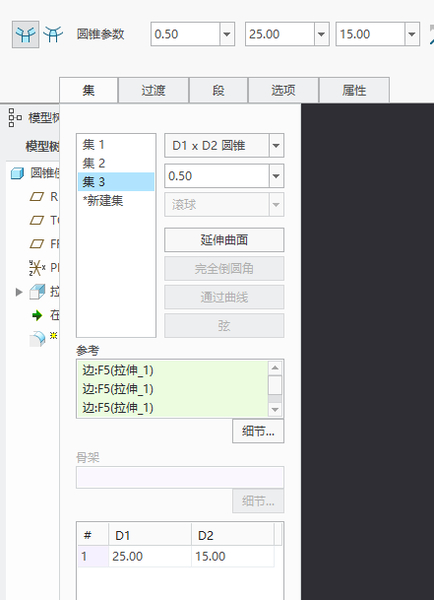Click the 骨架 collector field
This screenshot has height=600, width=434.
[180, 477]
